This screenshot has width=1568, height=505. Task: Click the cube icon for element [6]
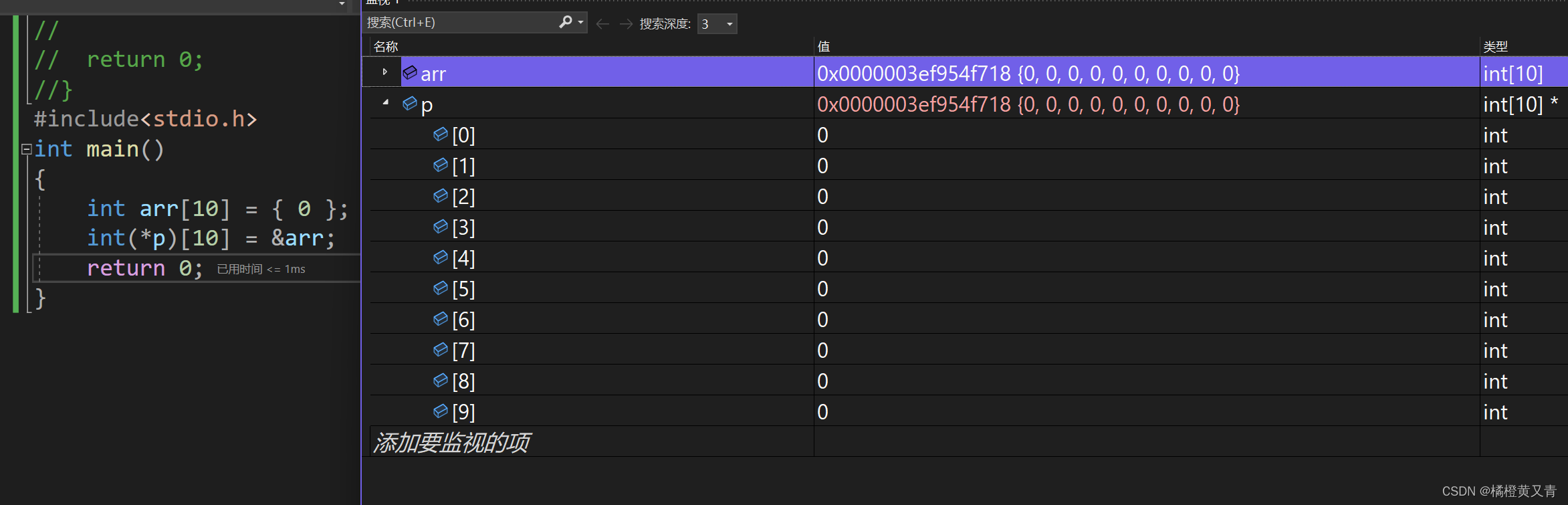[x=441, y=318]
